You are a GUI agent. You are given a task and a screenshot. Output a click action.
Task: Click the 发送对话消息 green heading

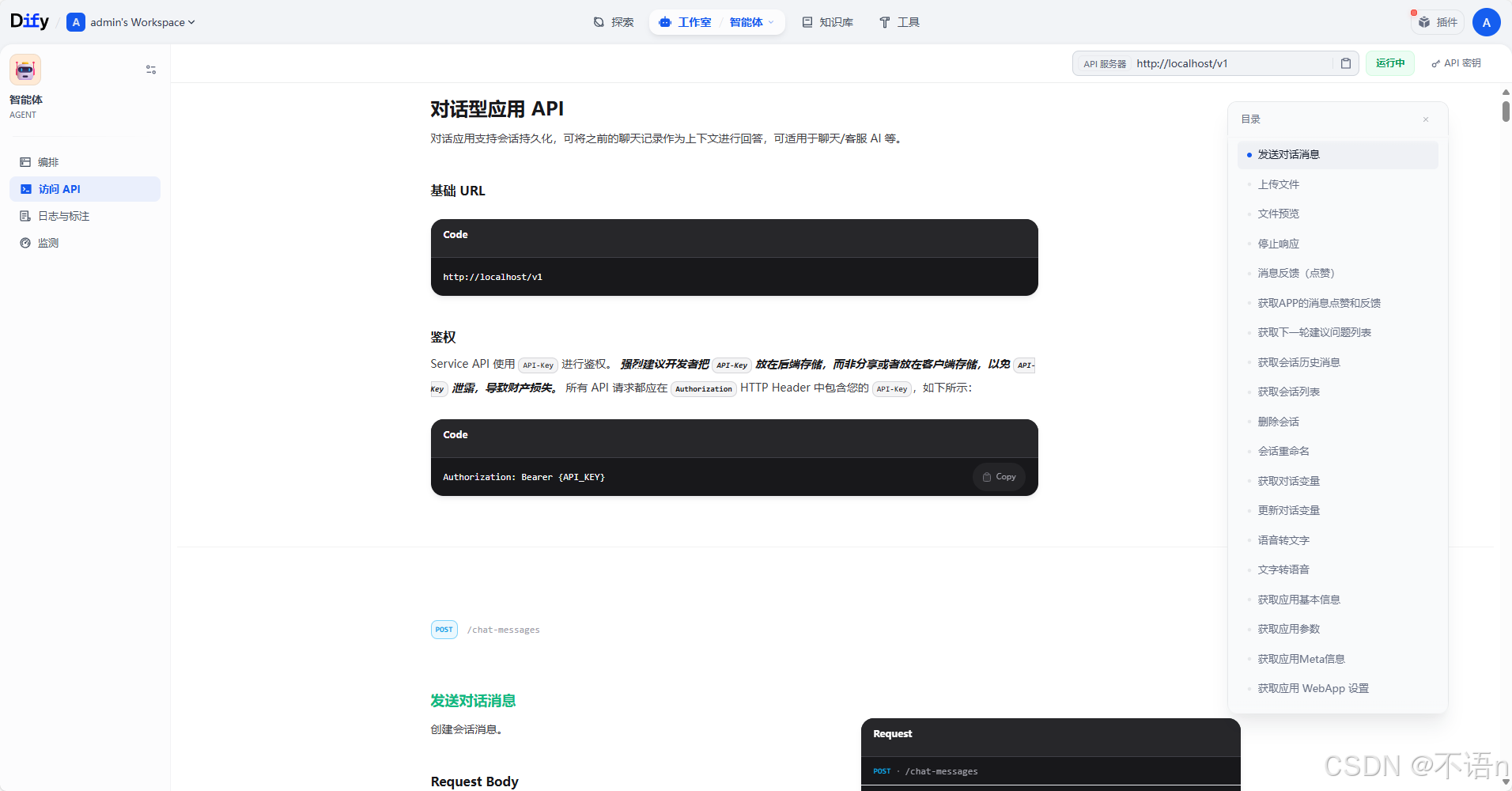click(x=473, y=701)
